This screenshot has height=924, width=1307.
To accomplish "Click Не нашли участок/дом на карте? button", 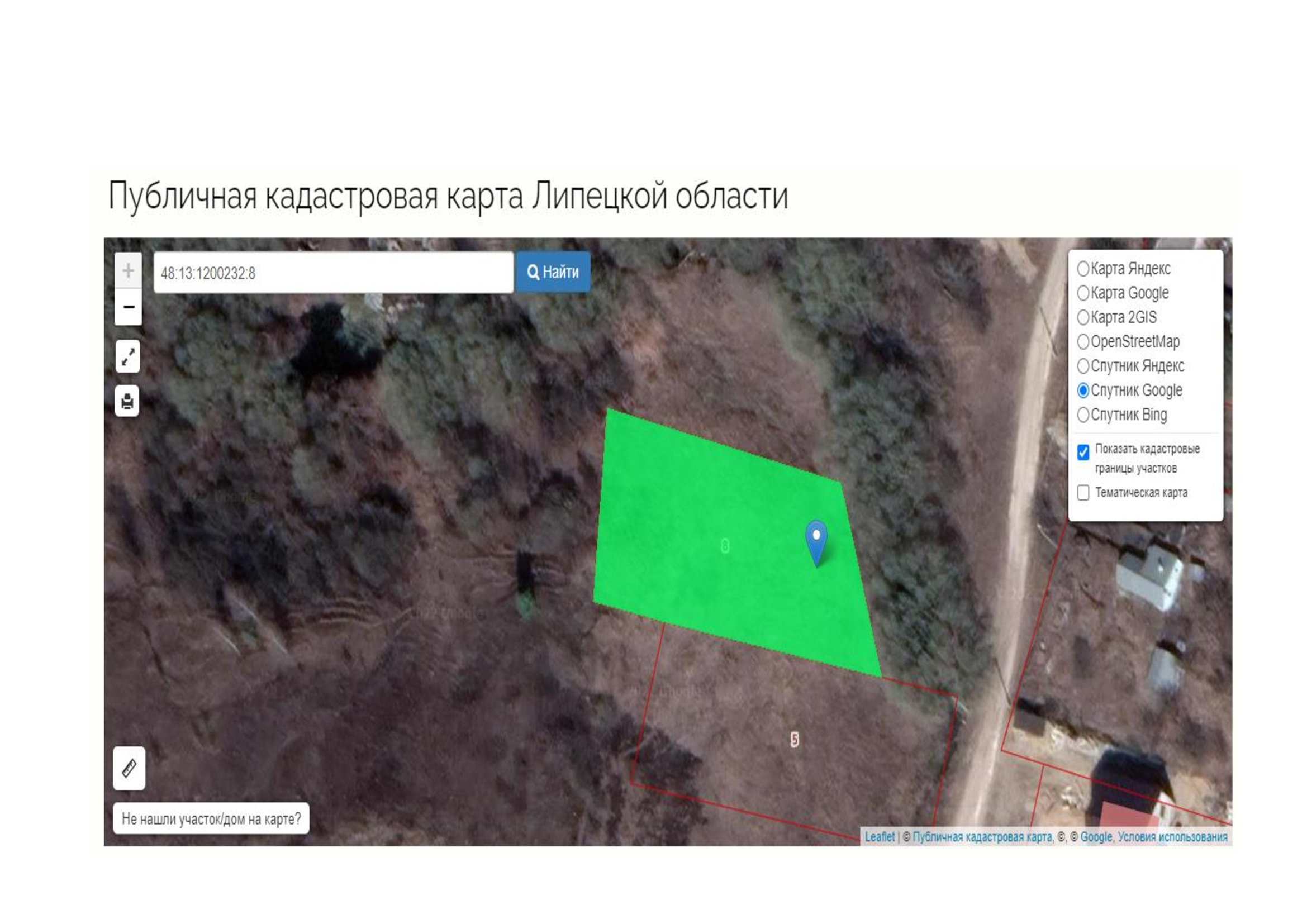I will [x=211, y=819].
